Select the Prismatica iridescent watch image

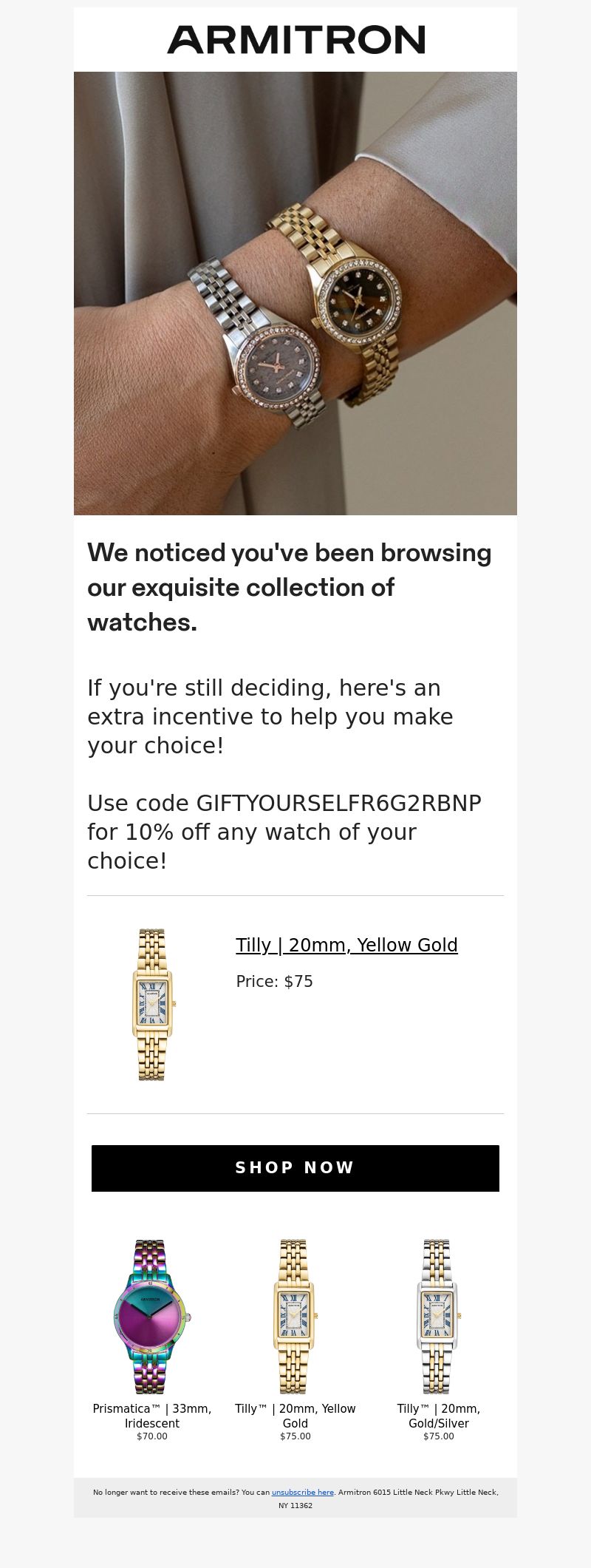(x=152, y=1317)
